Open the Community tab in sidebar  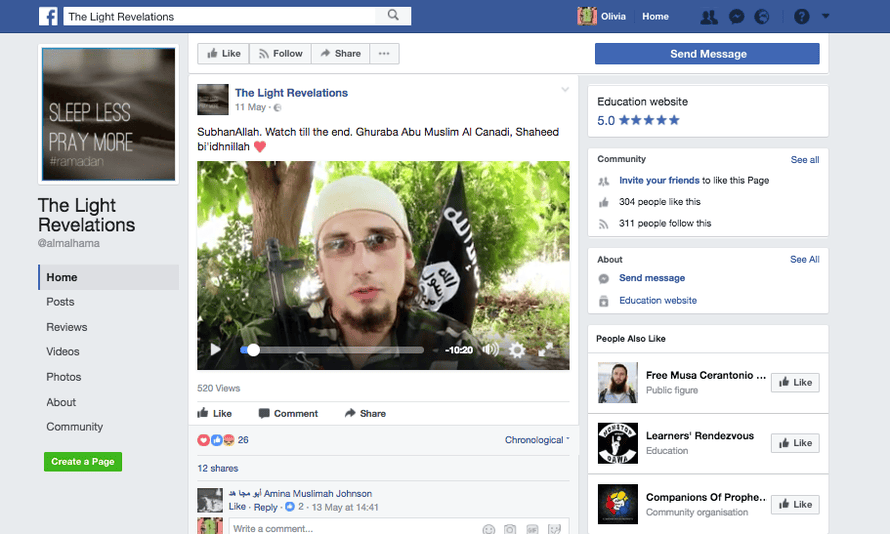pos(74,427)
